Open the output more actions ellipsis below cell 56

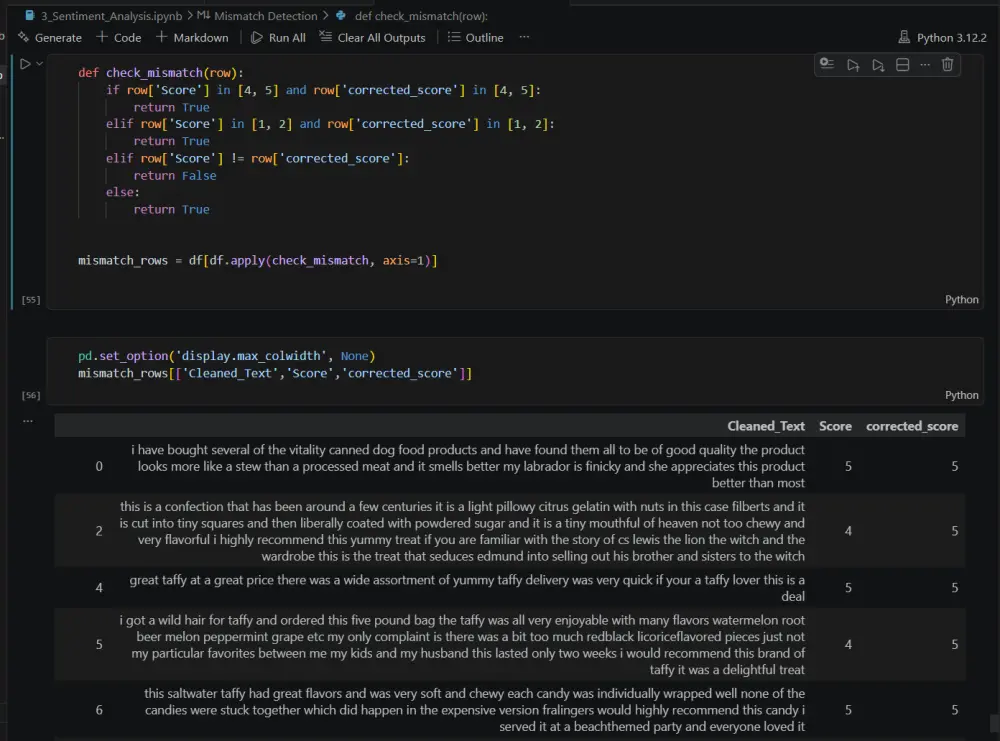(27, 421)
